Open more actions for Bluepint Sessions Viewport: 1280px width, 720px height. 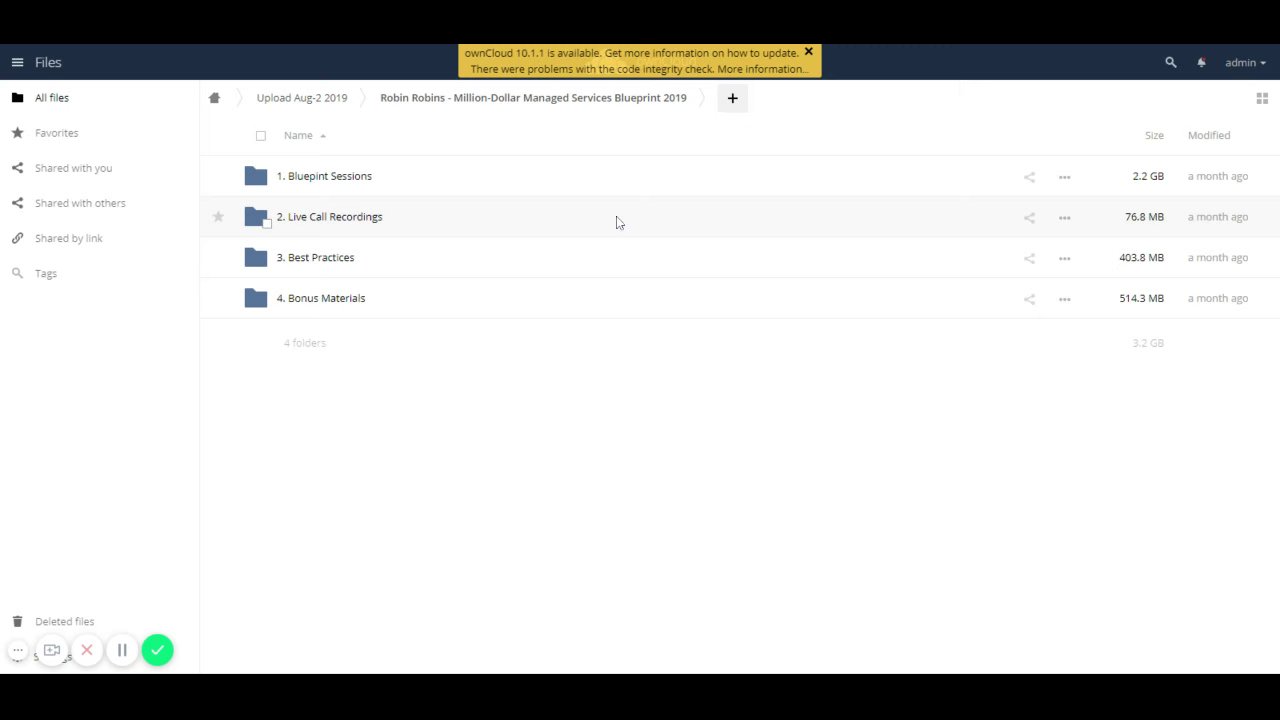click(1064, 177)
